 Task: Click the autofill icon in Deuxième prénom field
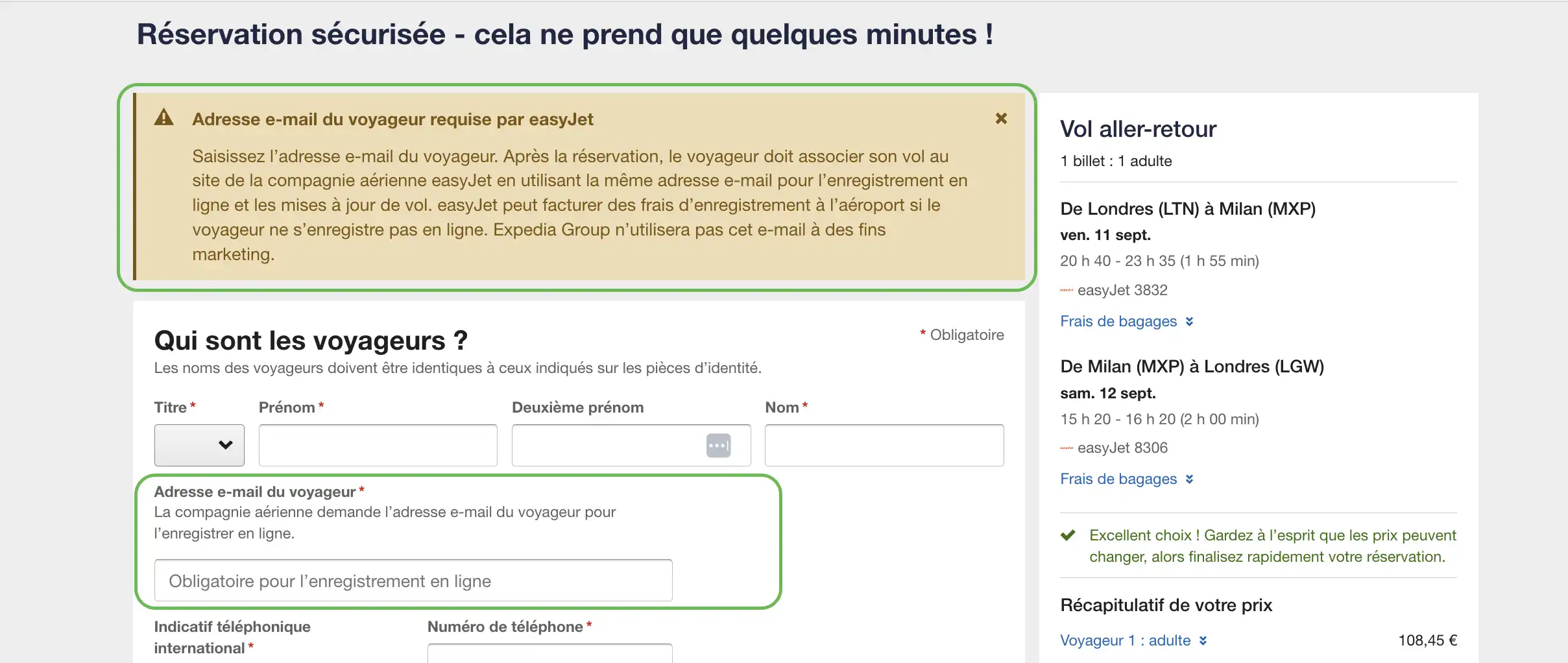point(718,446)
